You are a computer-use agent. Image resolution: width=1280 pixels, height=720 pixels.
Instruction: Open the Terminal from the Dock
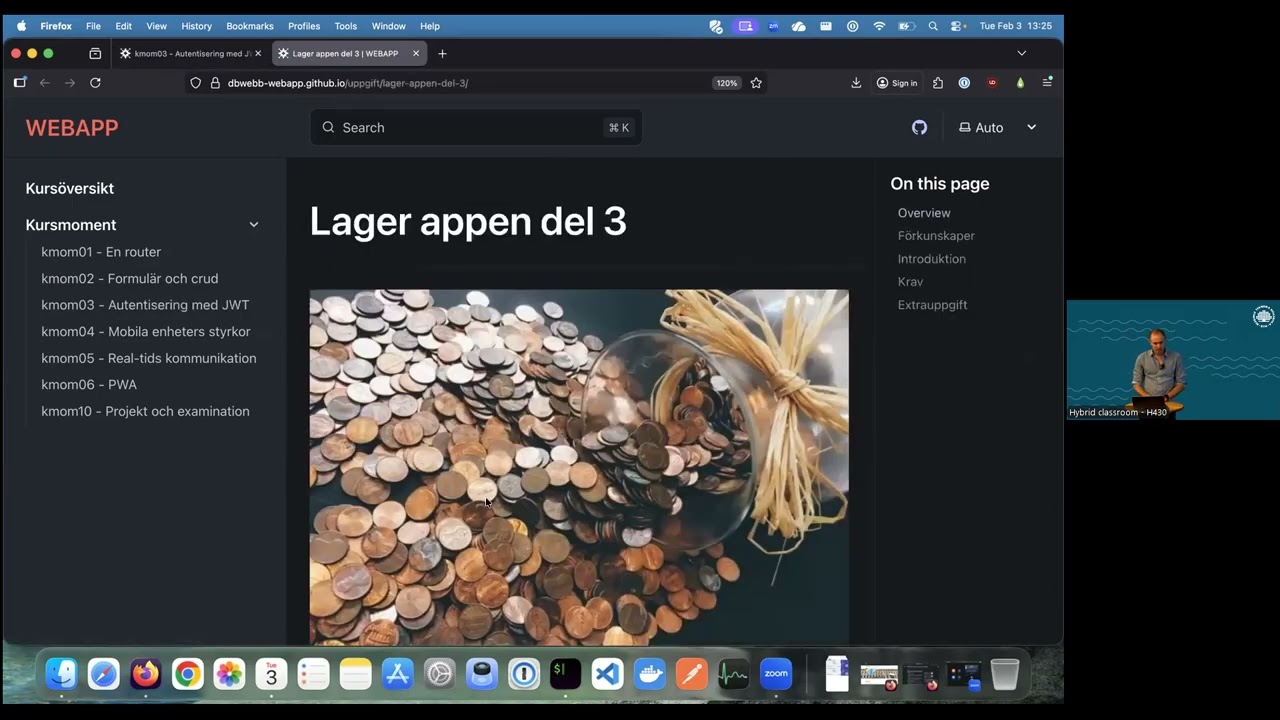coord(565,674)
